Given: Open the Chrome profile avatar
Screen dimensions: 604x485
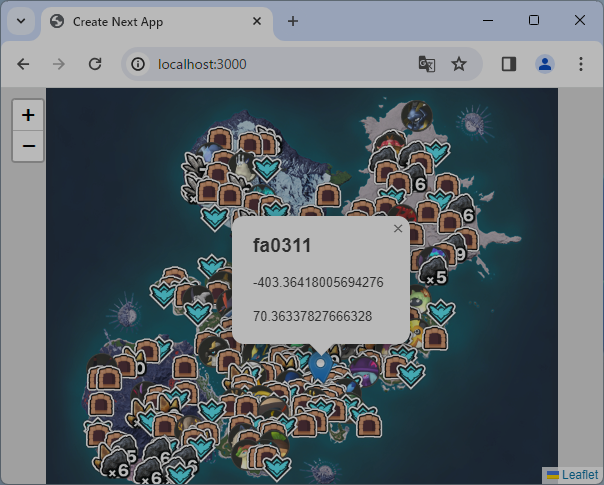Looking at the screenshot, I should (545, 64).
